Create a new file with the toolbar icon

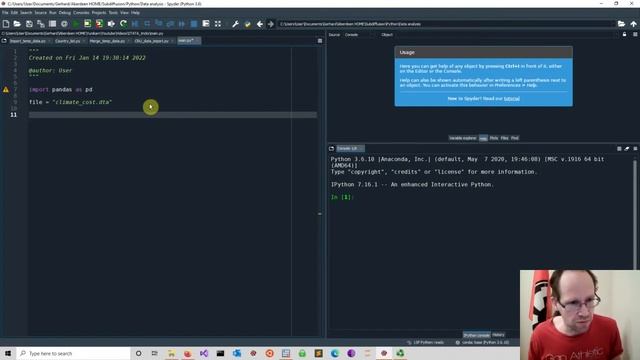coord(6,24)
